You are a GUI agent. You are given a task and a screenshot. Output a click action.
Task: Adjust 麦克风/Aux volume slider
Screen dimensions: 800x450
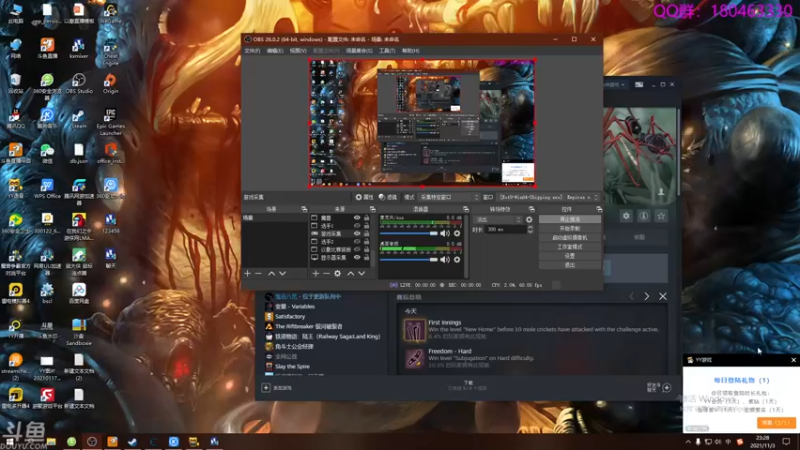[409, 233]
